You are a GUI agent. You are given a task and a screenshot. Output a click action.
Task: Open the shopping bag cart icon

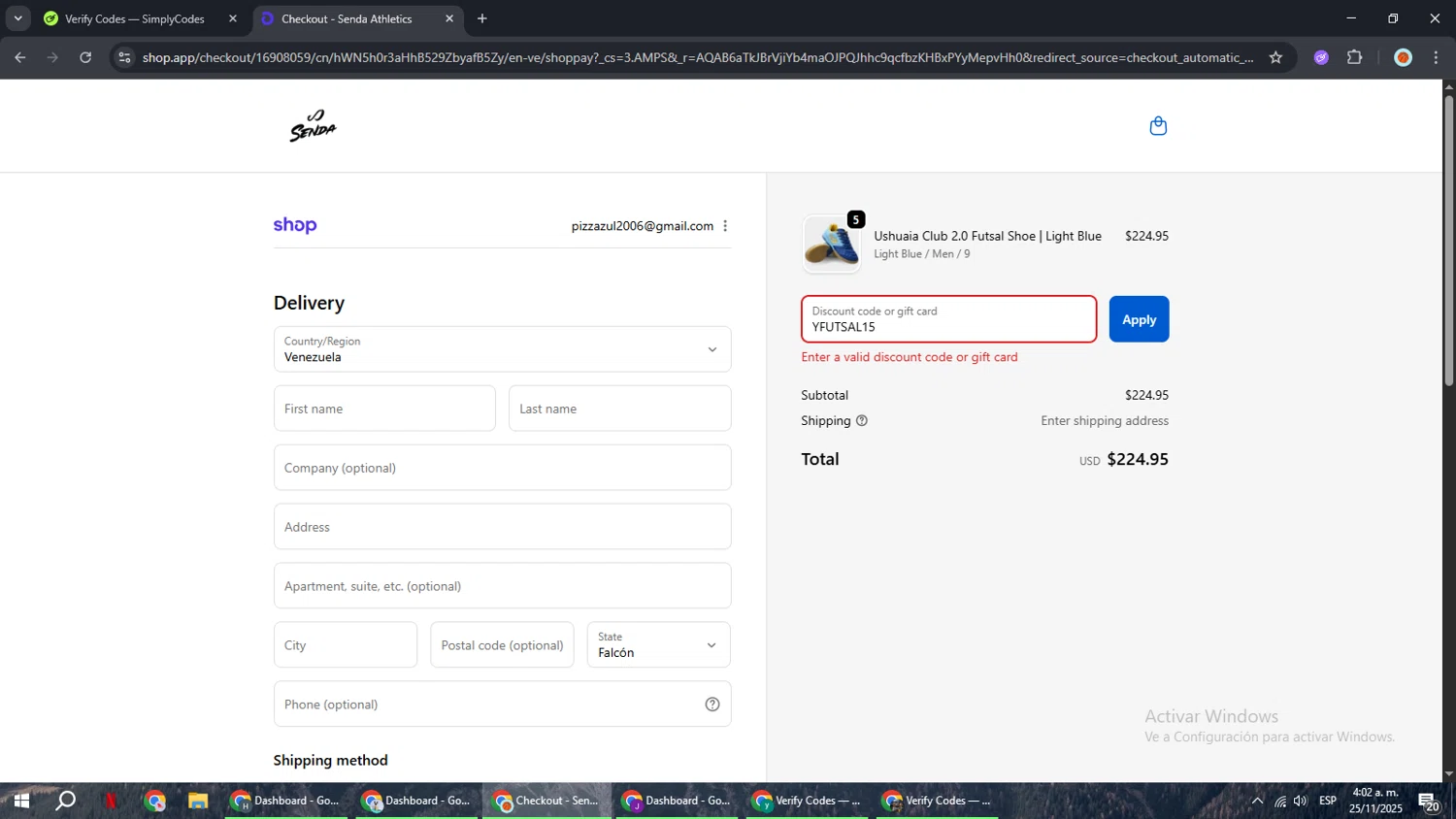[x=1158, y=126]
